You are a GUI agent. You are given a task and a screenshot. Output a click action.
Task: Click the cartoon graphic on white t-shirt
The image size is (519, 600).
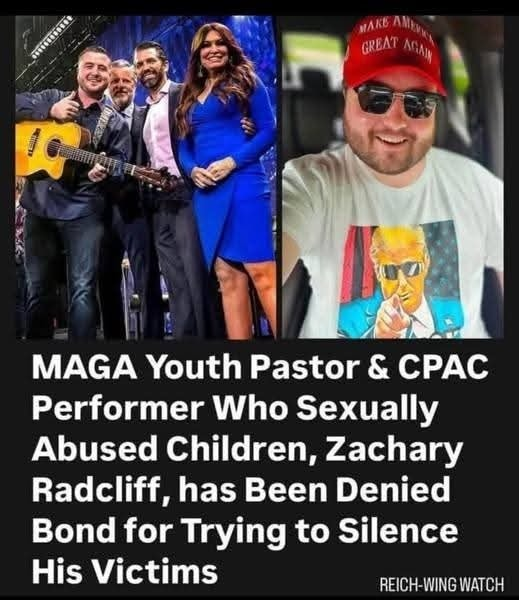(398, 280)
